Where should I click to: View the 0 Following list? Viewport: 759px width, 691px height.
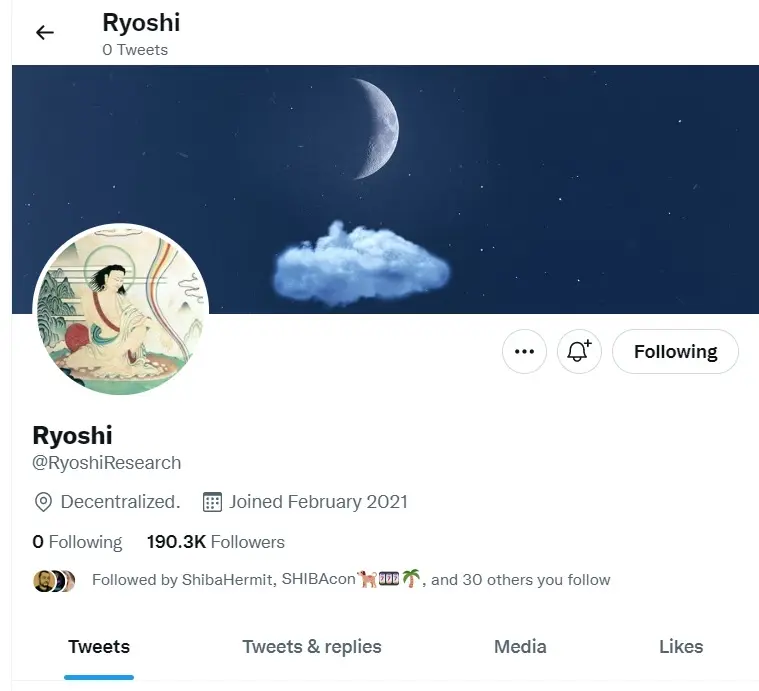pyautogui.click(x=77, y=542)
